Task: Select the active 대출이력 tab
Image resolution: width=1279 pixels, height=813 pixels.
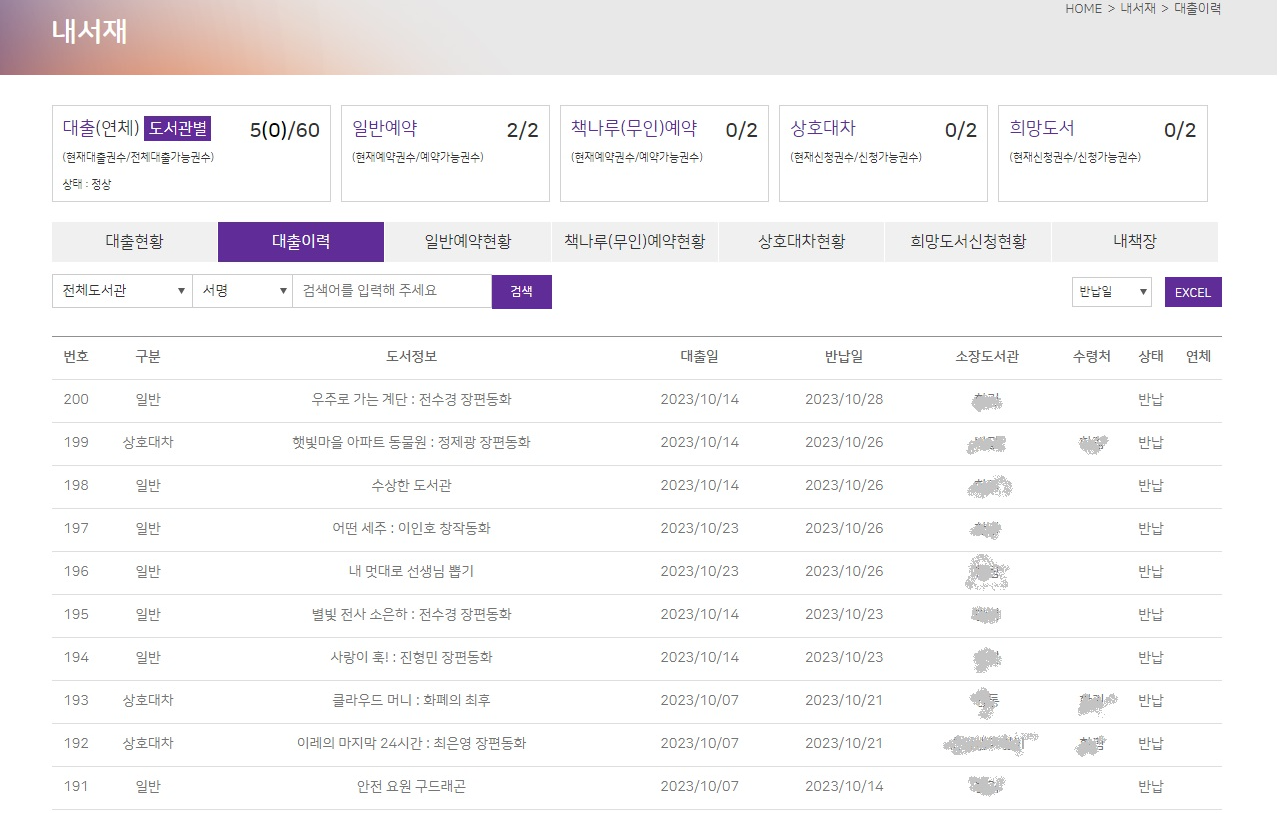Action: tap(302, 241)
